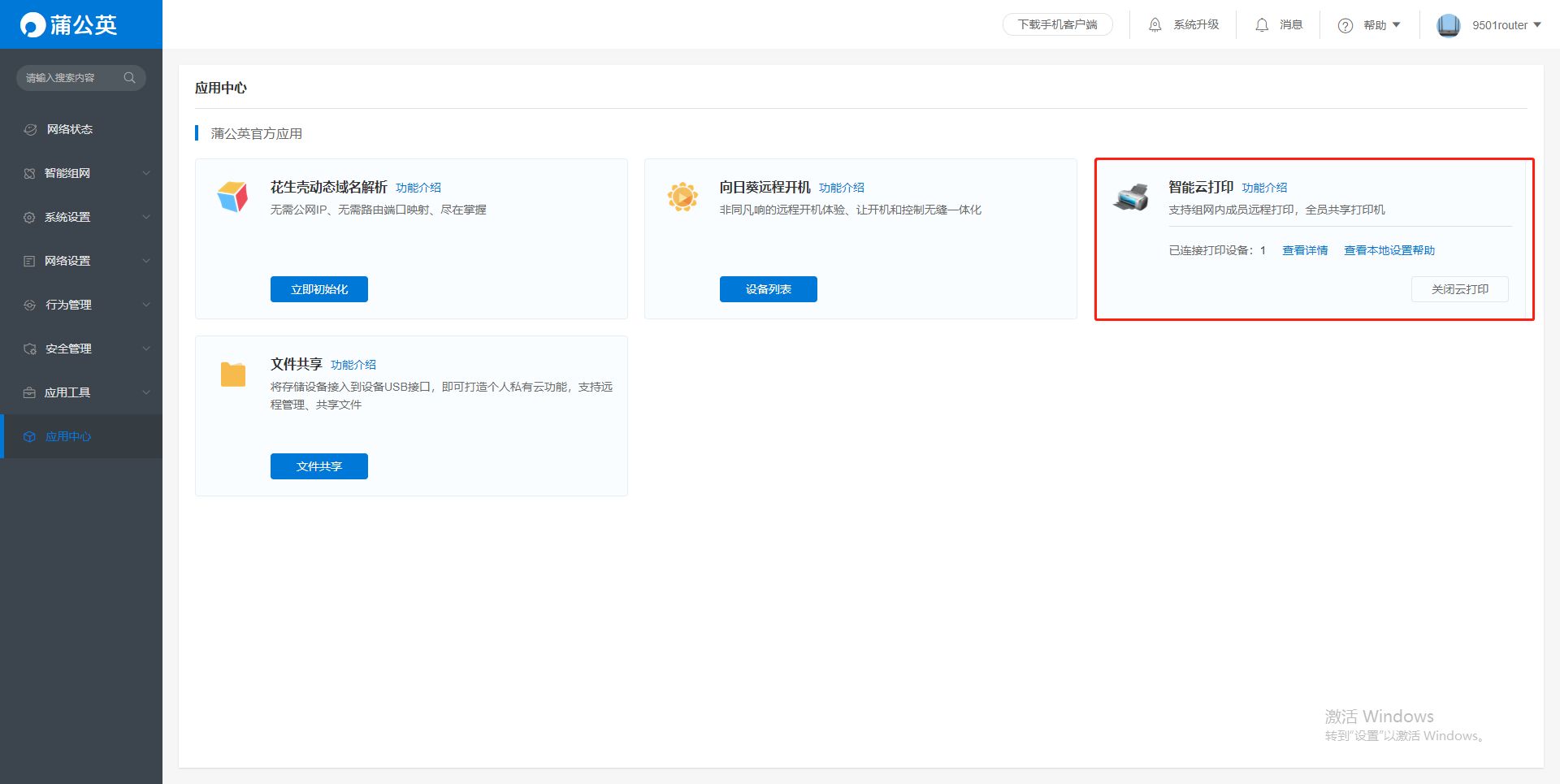Open 消息 notification bell
This screenshot has height=784, width=1560.
1262,25
